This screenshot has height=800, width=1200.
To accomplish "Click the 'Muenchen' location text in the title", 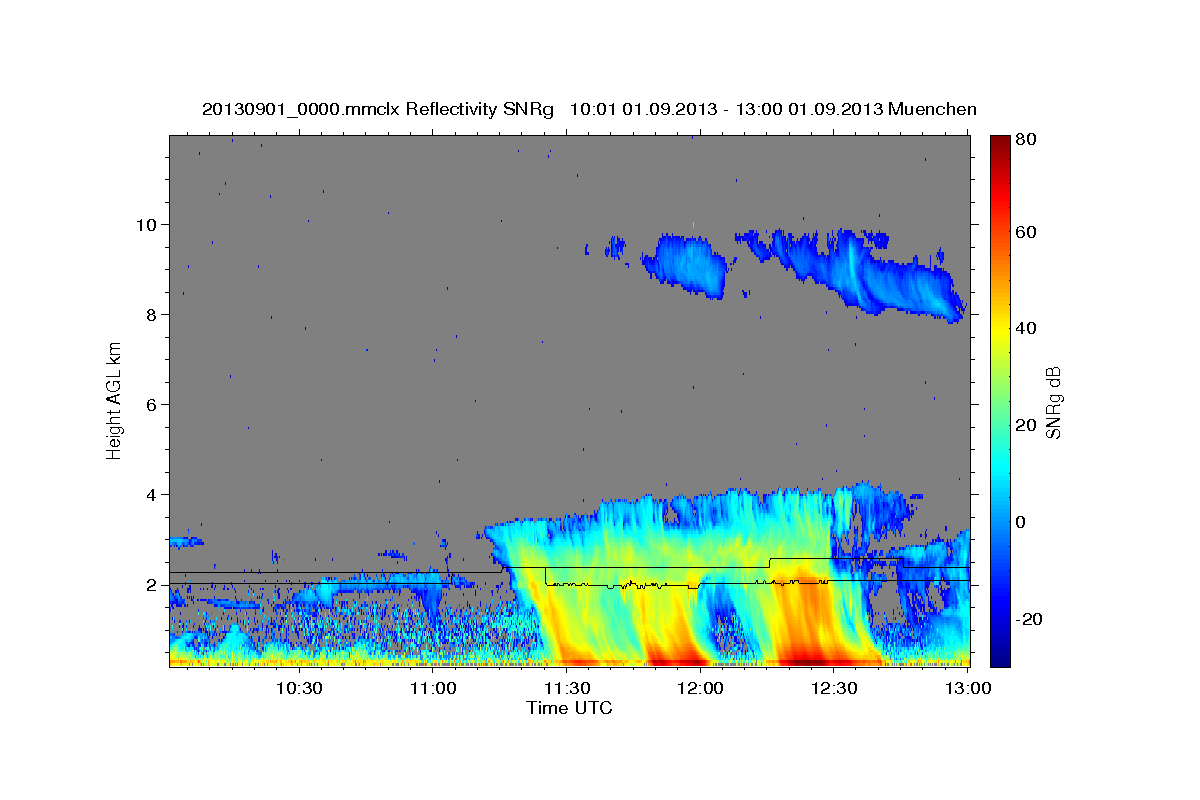I will [x=932, y=109].
